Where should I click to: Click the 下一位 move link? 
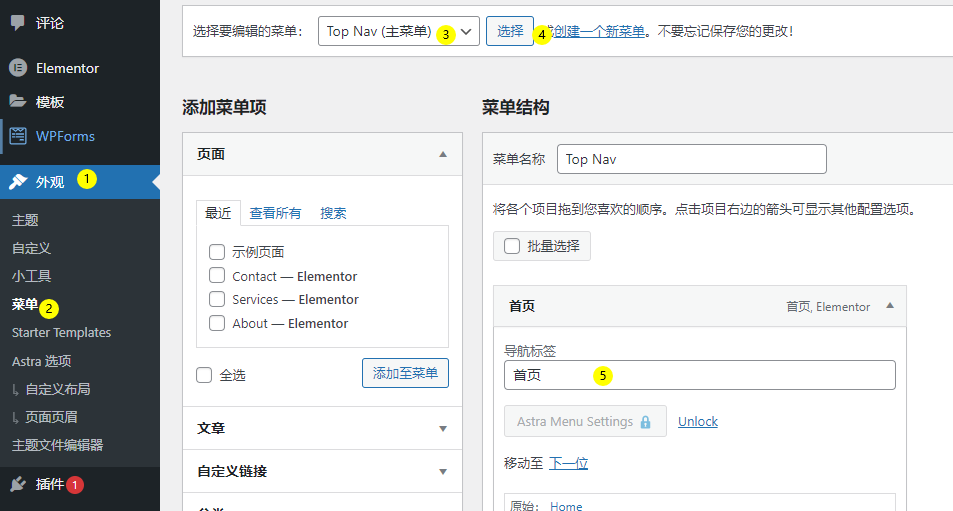point(569,463)
